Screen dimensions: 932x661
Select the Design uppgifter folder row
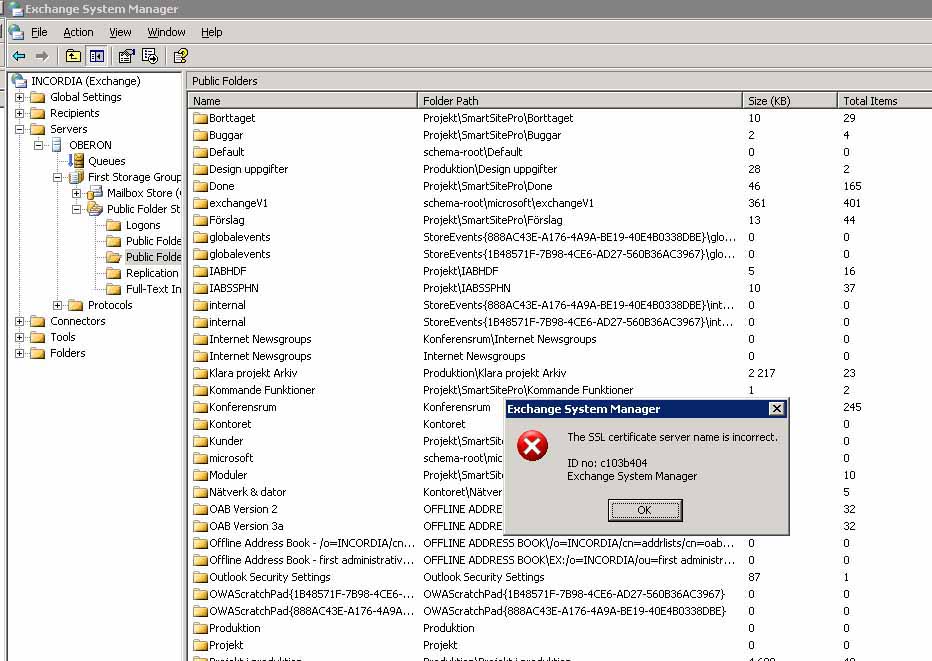click(x=248, y=169)
